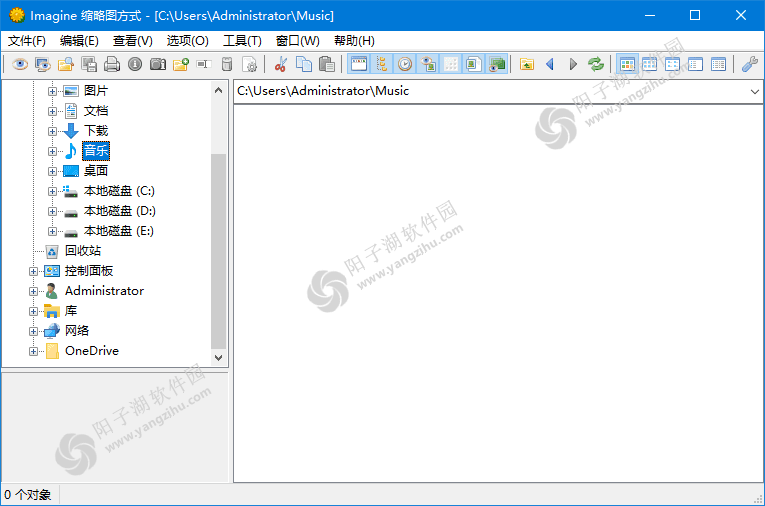Screen dimensions: 765x506
Task: Click the trash can delete icon
Action: coord(227,64)
